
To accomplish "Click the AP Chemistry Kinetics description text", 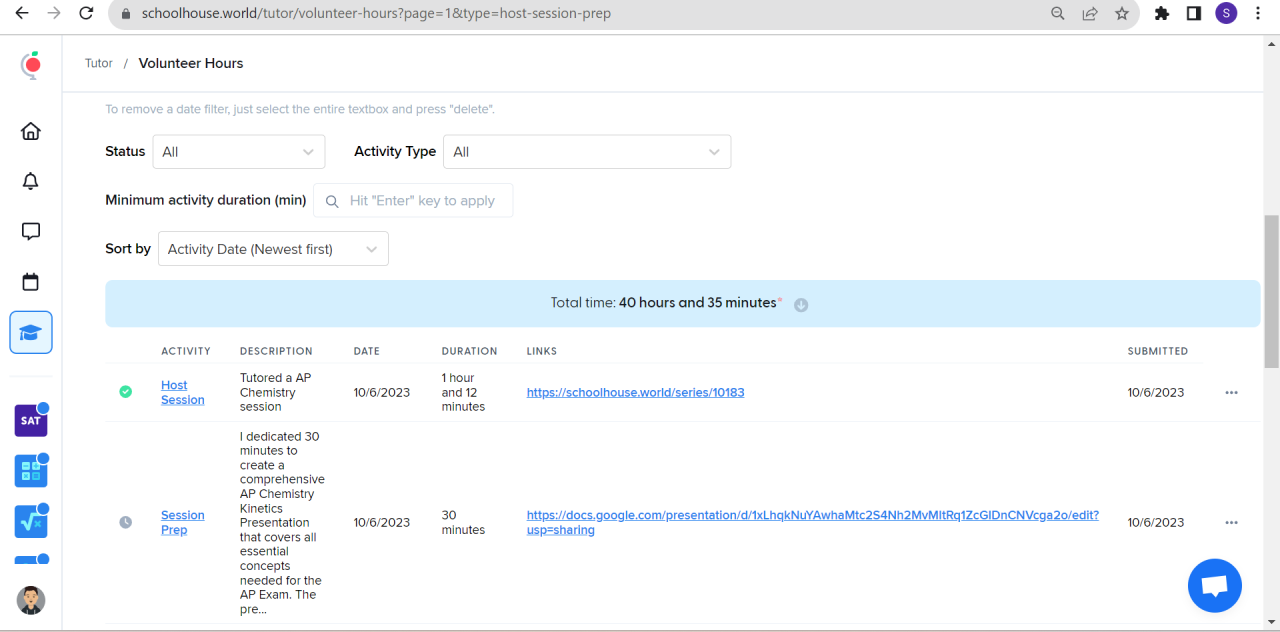I will pyautogui.click(x=282, y=522).
